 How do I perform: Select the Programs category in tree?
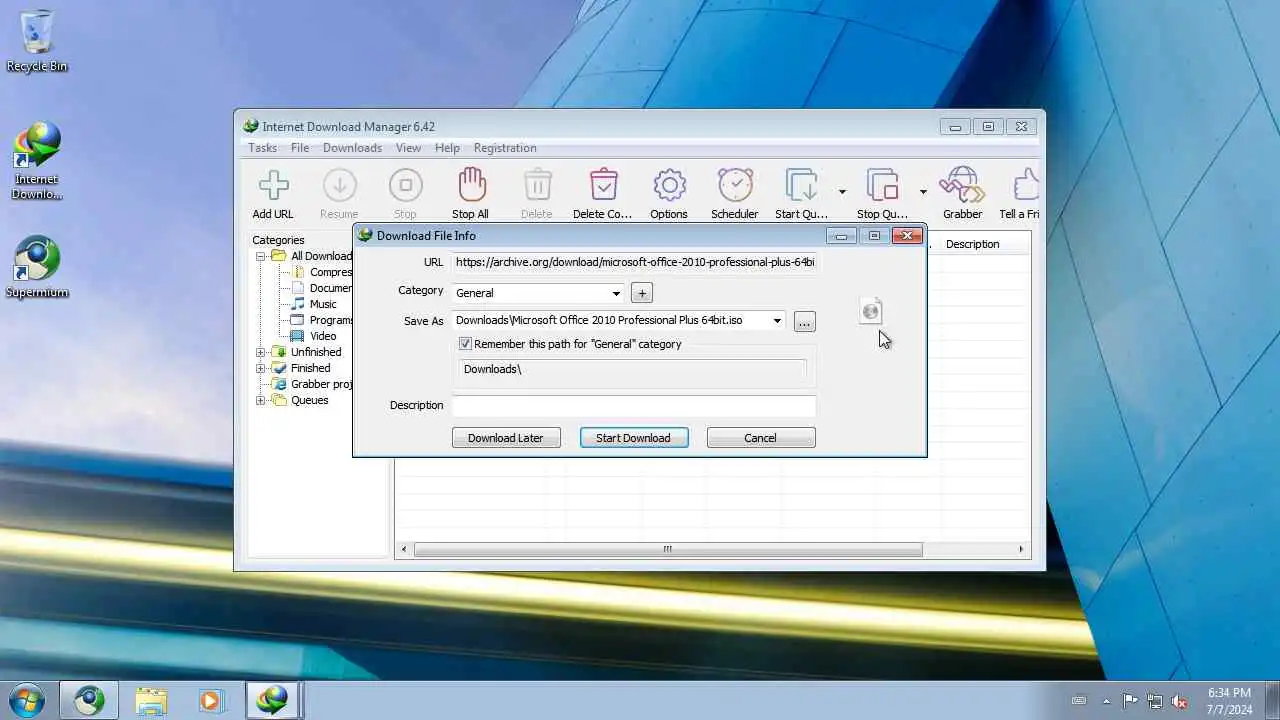[331, 320]
